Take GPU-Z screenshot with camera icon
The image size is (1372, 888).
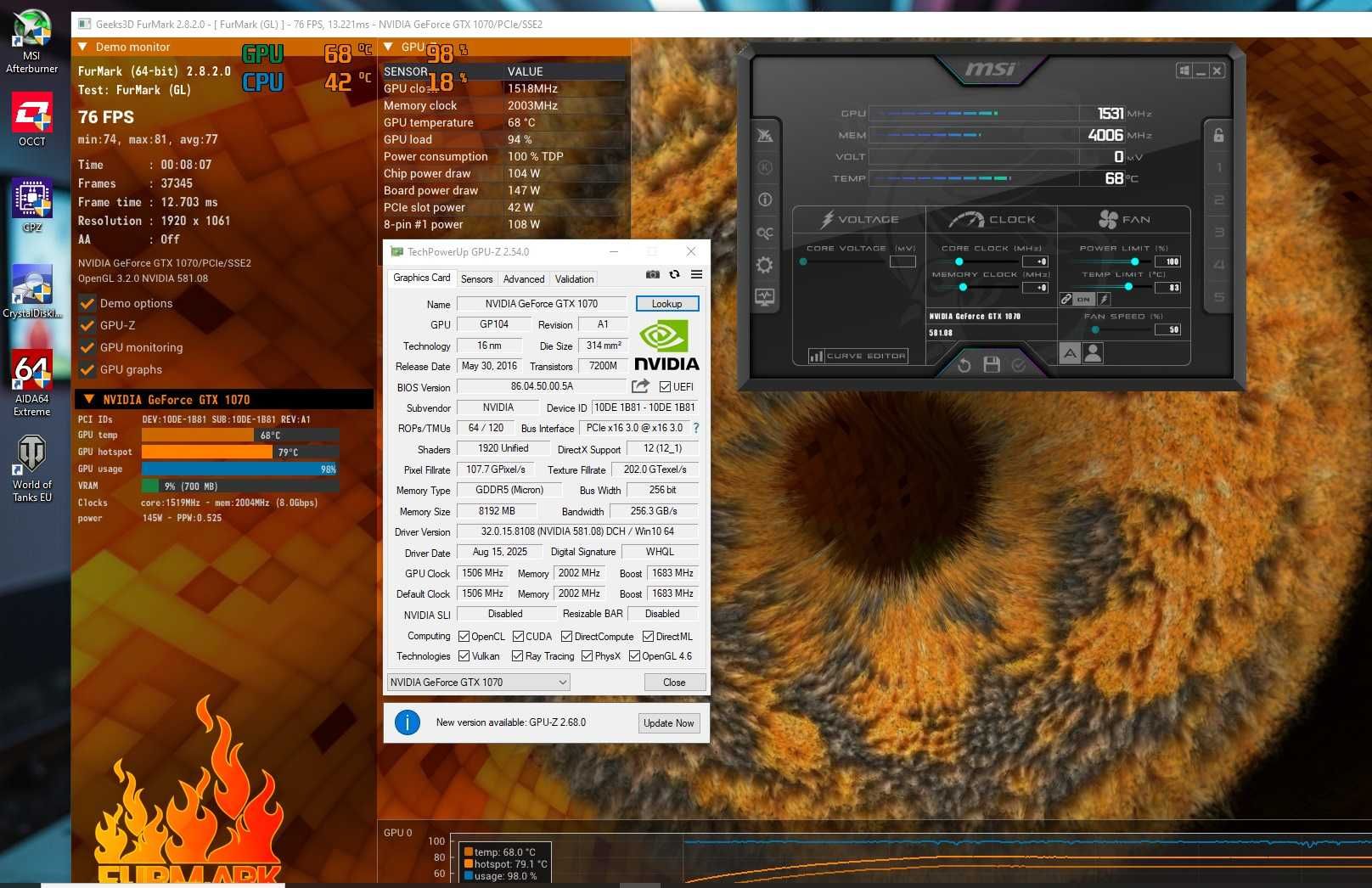(652, 274)
